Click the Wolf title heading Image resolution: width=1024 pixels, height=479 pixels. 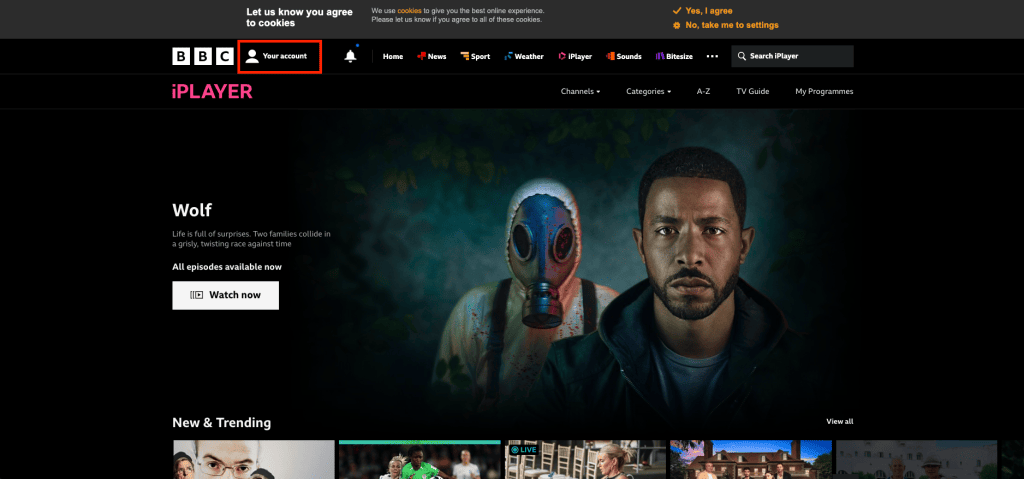point(192,210)
